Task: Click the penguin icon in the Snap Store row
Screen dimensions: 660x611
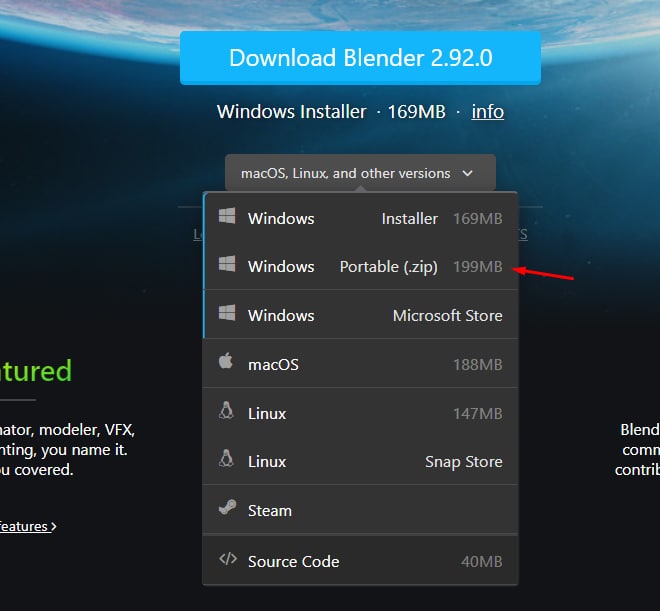Action: click(x=226, y=459)
